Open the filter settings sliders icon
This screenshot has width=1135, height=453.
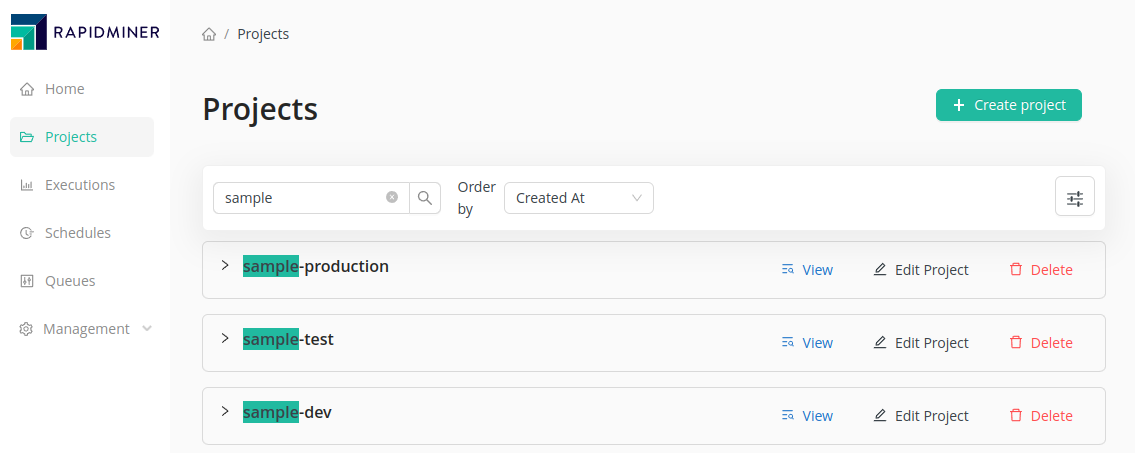1075,198
